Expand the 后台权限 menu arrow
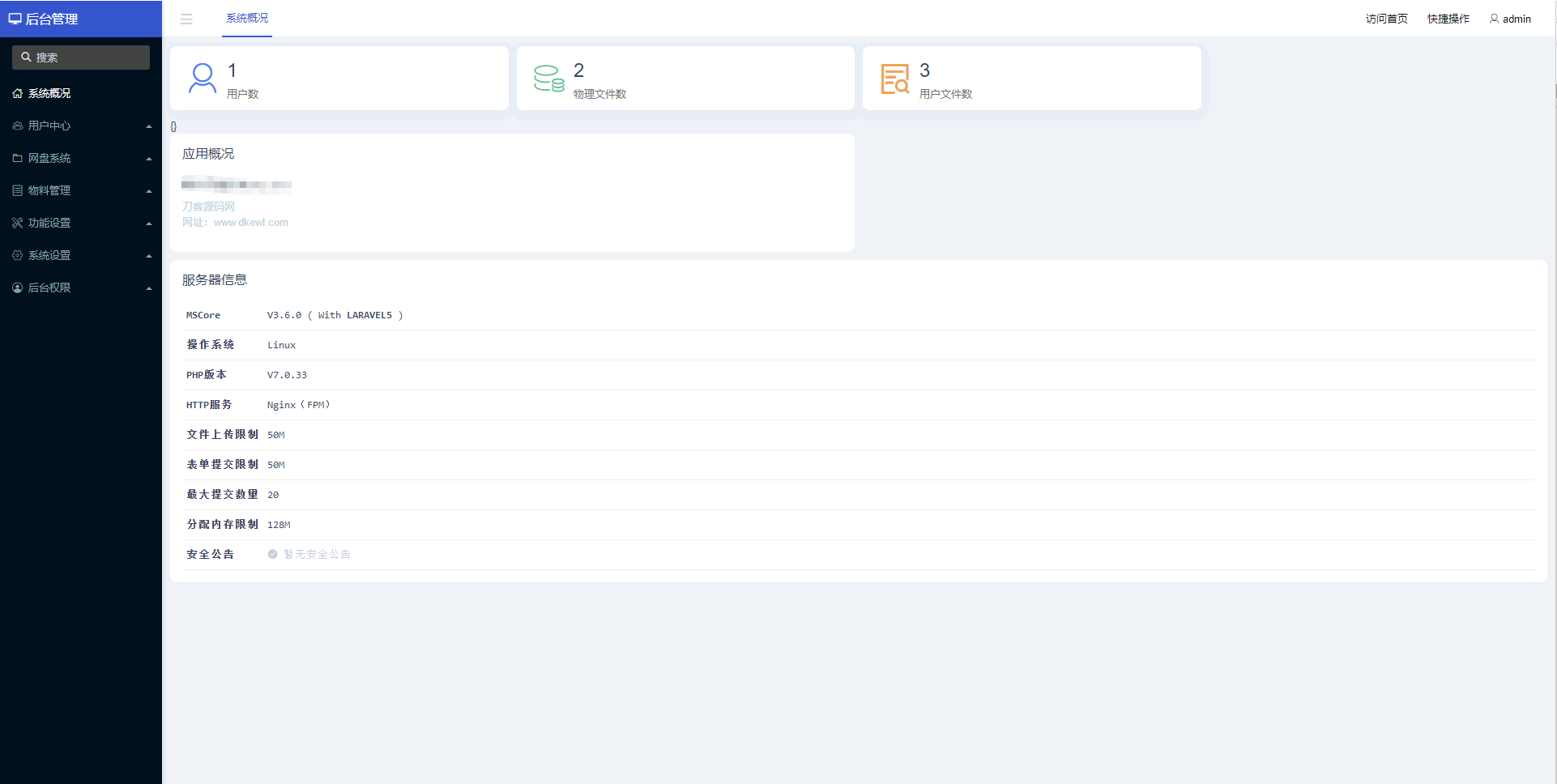The image size is (1557, 784). 149,288
